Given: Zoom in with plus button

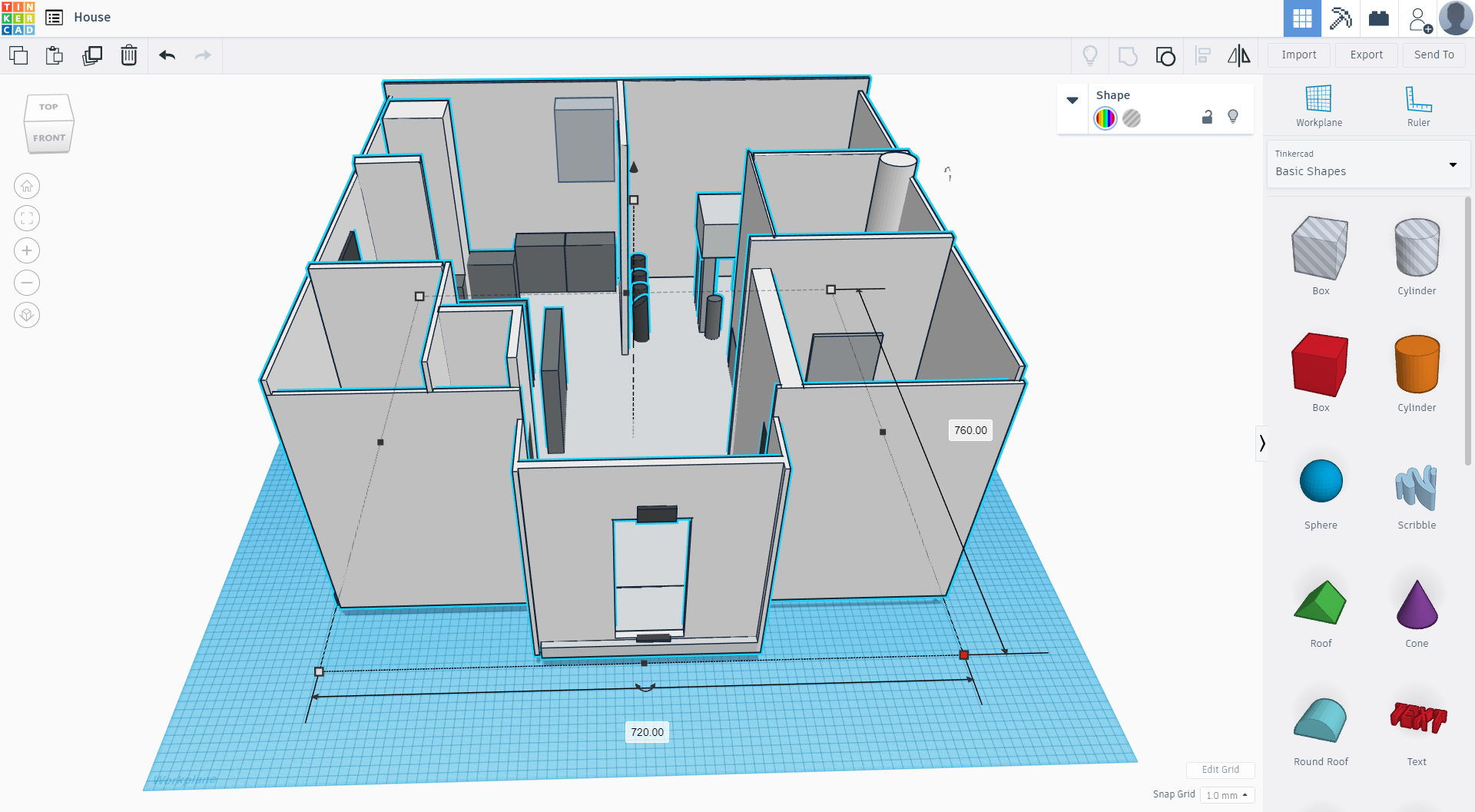Looking at the screenshot, I should coord(27,250).
